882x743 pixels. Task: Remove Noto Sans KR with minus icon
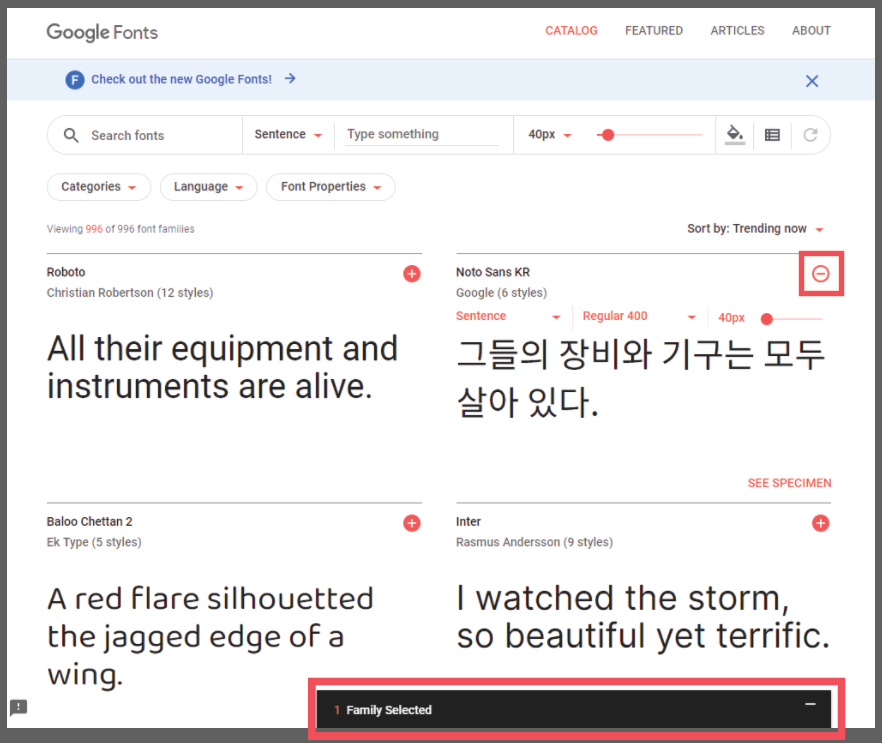pos(821,273)
